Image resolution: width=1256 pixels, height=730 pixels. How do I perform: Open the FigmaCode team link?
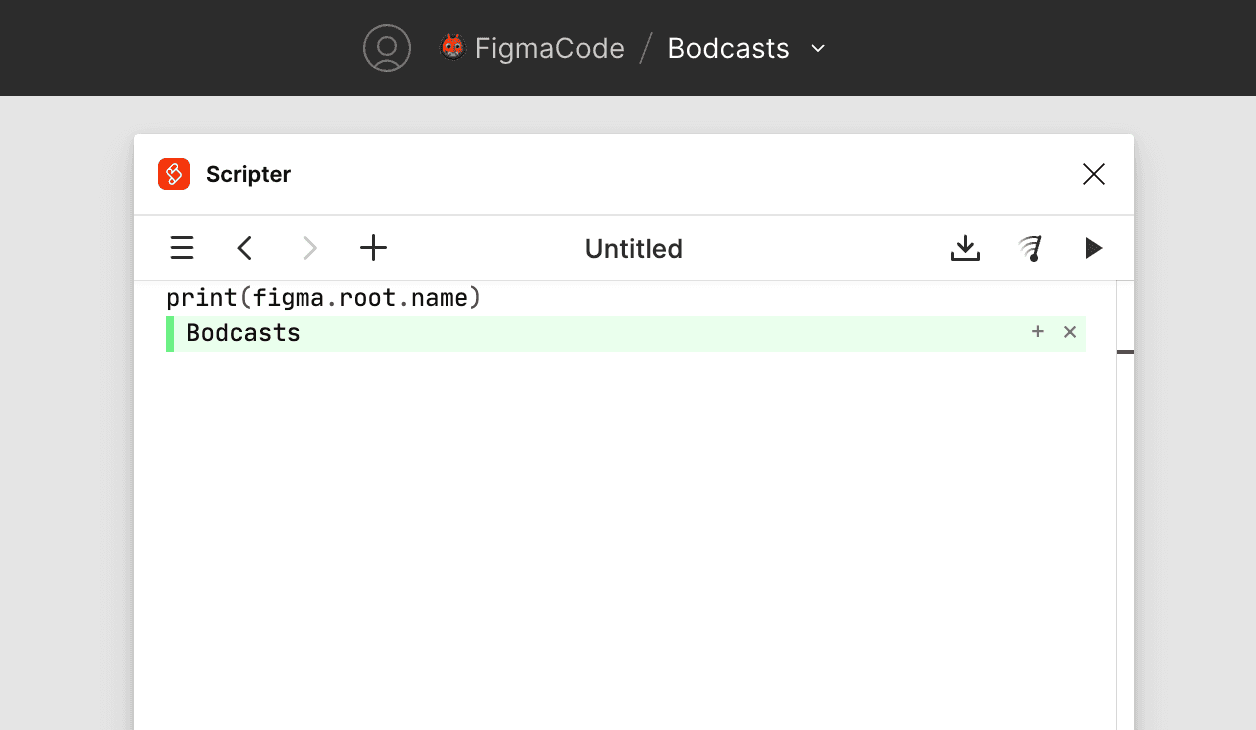(549, 48)
